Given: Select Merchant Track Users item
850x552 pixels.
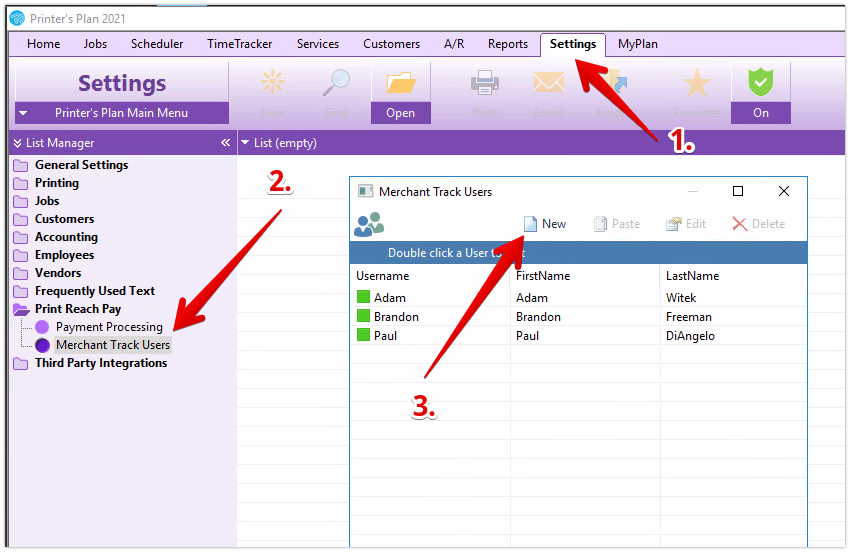Looking at the screenshot, I should [x=113, y=345].
